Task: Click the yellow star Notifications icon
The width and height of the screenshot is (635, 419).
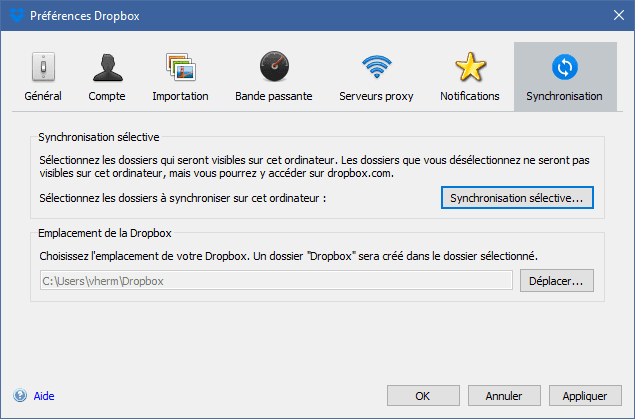Action: click(x=469, y=67)
